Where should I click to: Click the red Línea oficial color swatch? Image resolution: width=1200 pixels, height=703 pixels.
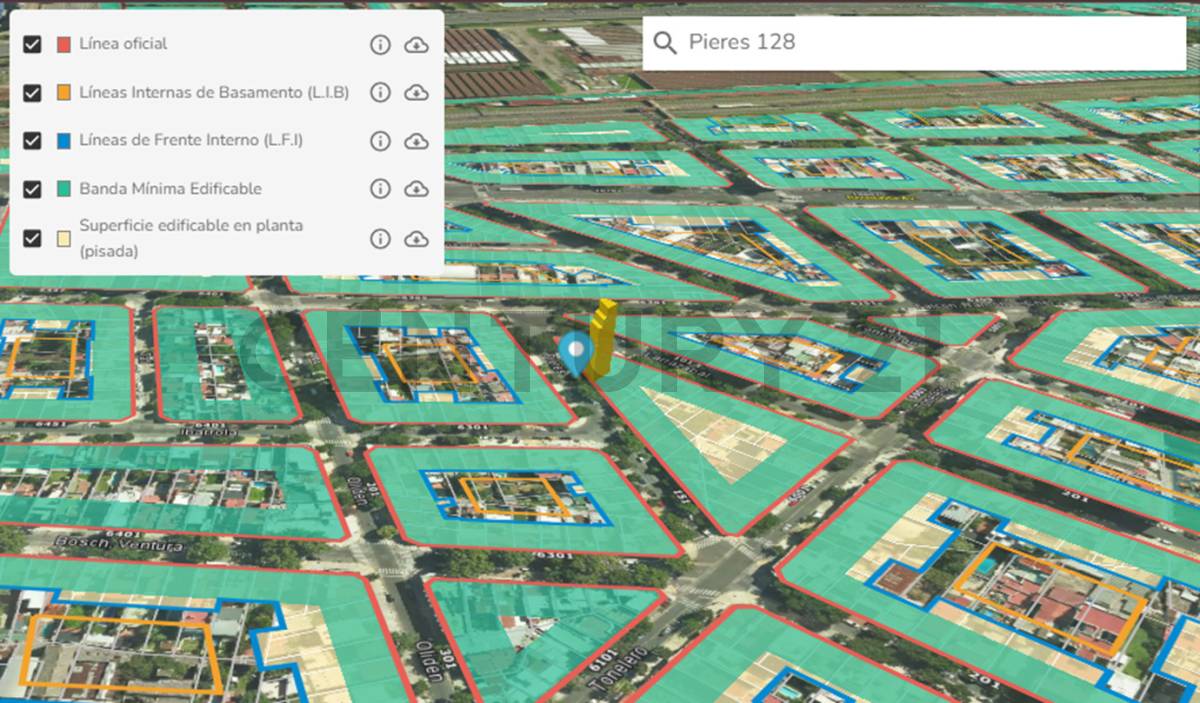[64, 45]
